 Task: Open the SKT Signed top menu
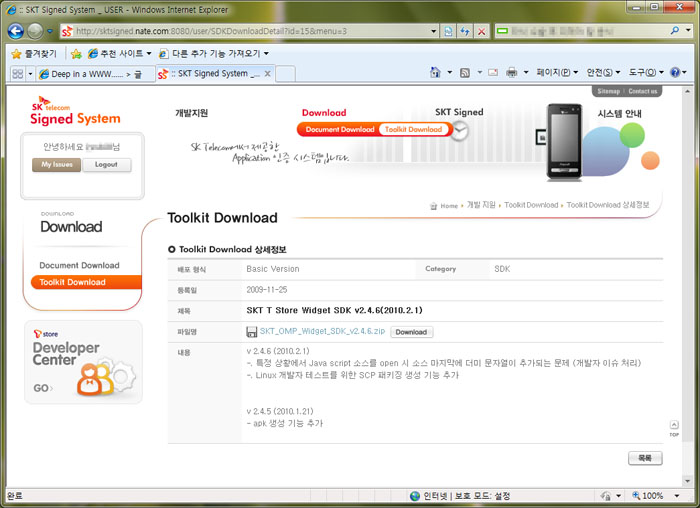(459, 112)
